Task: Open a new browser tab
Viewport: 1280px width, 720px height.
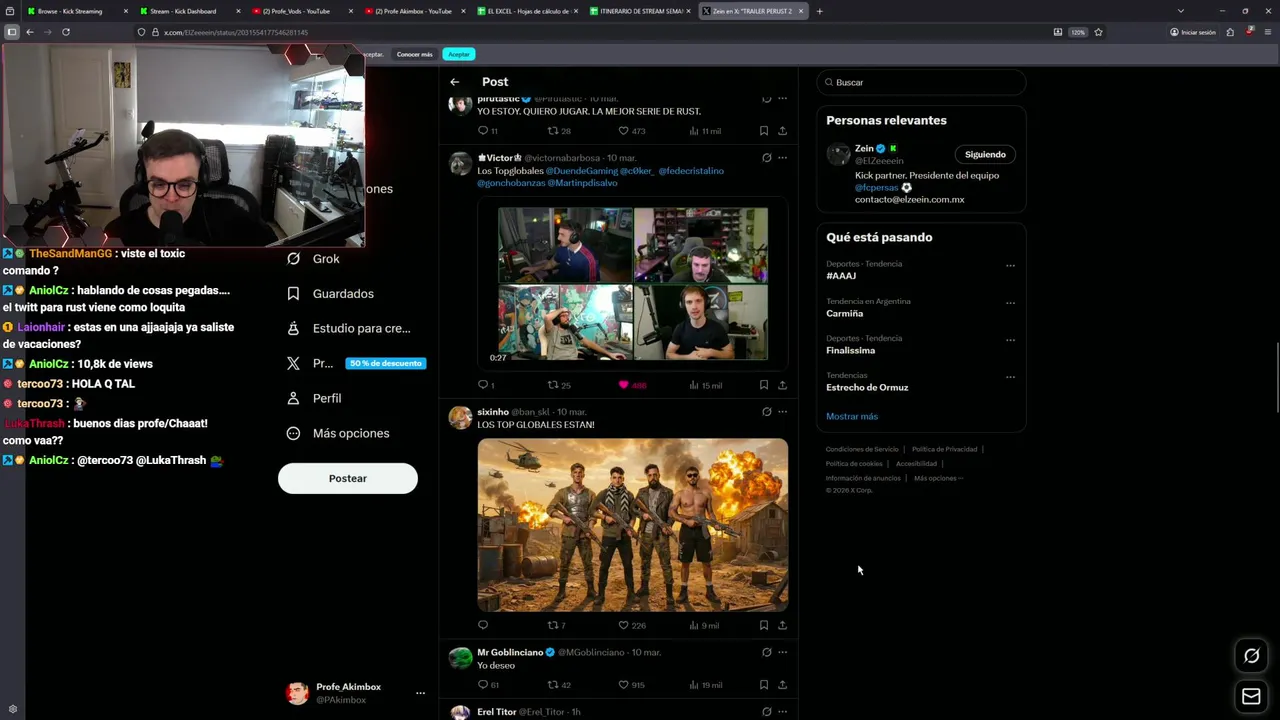Action: pos(819,11)
